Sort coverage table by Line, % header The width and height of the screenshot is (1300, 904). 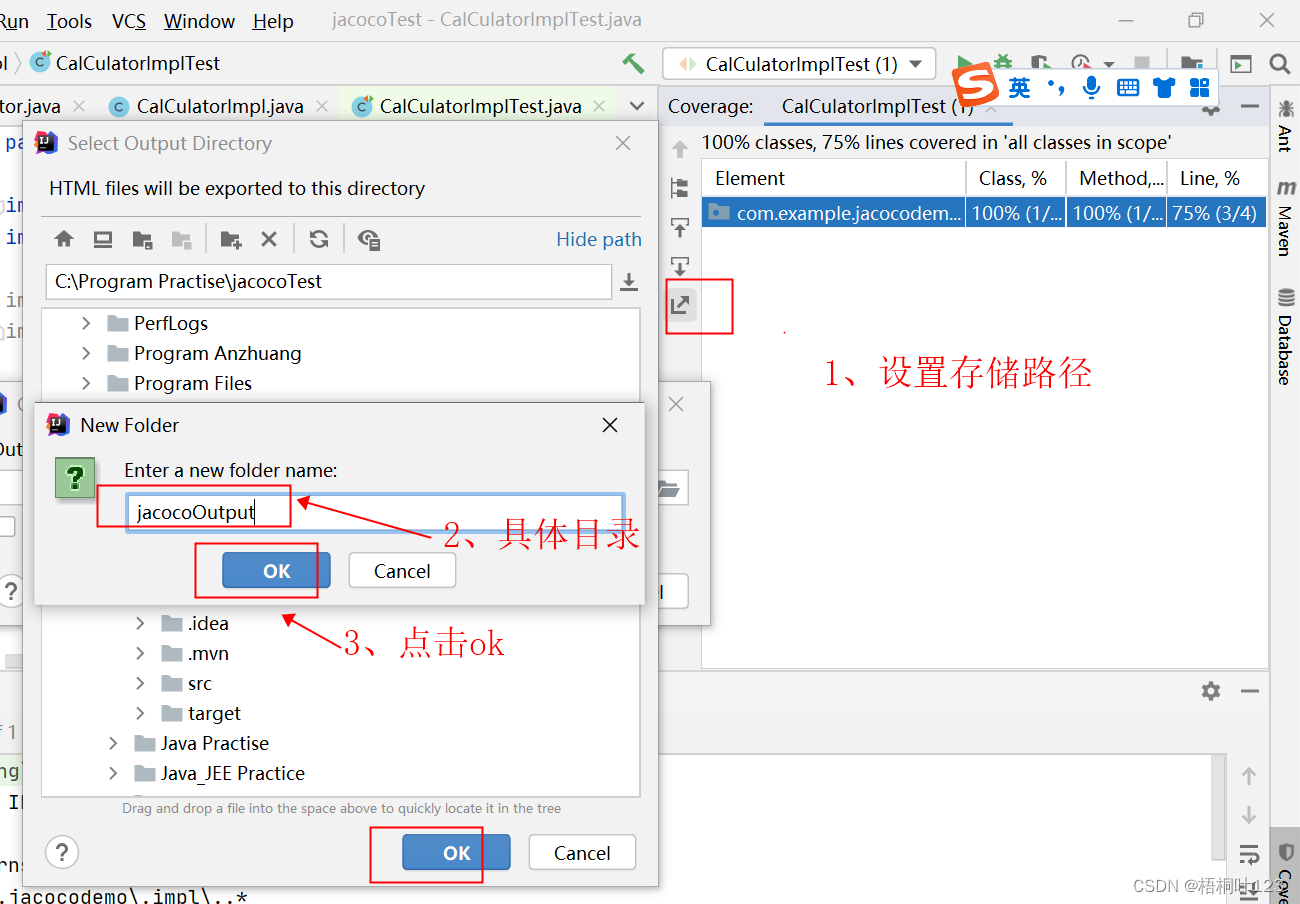pos(1216,178)
